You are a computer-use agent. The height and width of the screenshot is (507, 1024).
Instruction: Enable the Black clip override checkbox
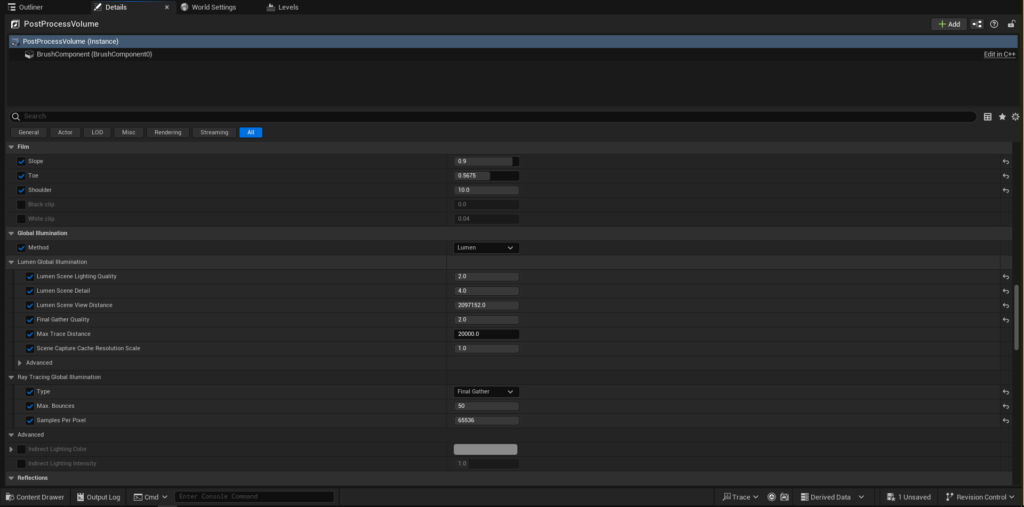click(21, 204)
